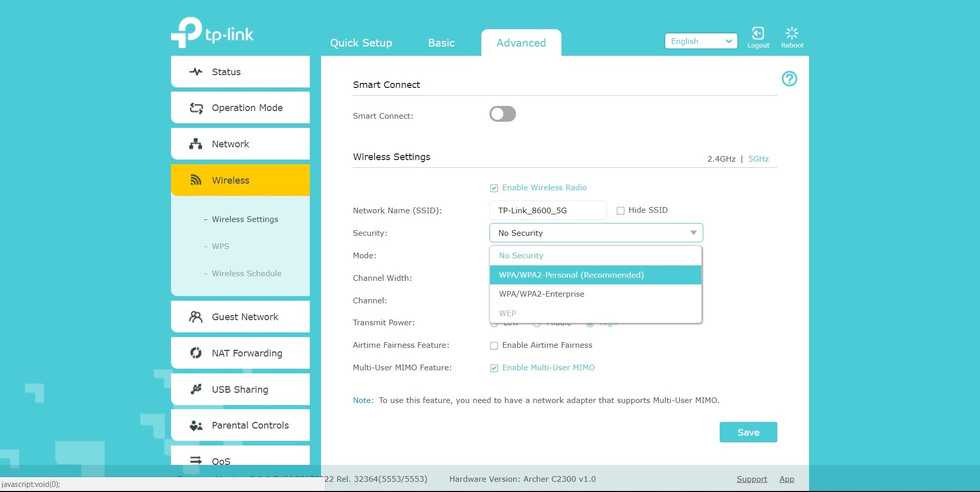Open help via question mark icon
This screenshot has width=980, height=492.
[789, 79]
